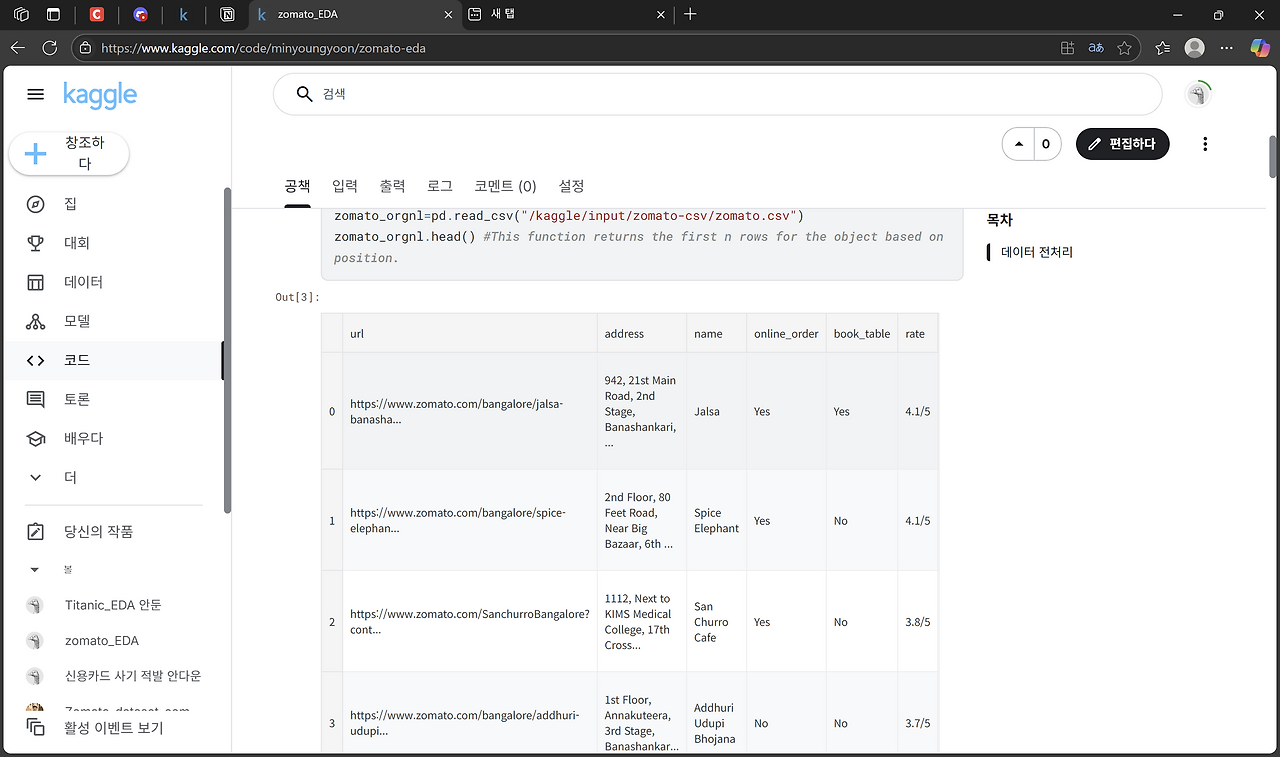Click the book_table column header
The image size is (1280, 757).
(x=862, y=333)
